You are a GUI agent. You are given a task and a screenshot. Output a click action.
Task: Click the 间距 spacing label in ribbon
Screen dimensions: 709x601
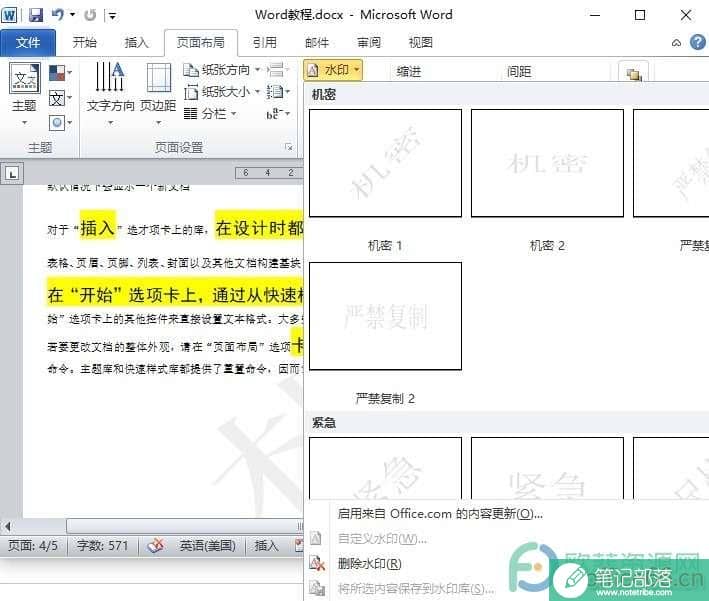pyautogui.click(x=519, y=71)
